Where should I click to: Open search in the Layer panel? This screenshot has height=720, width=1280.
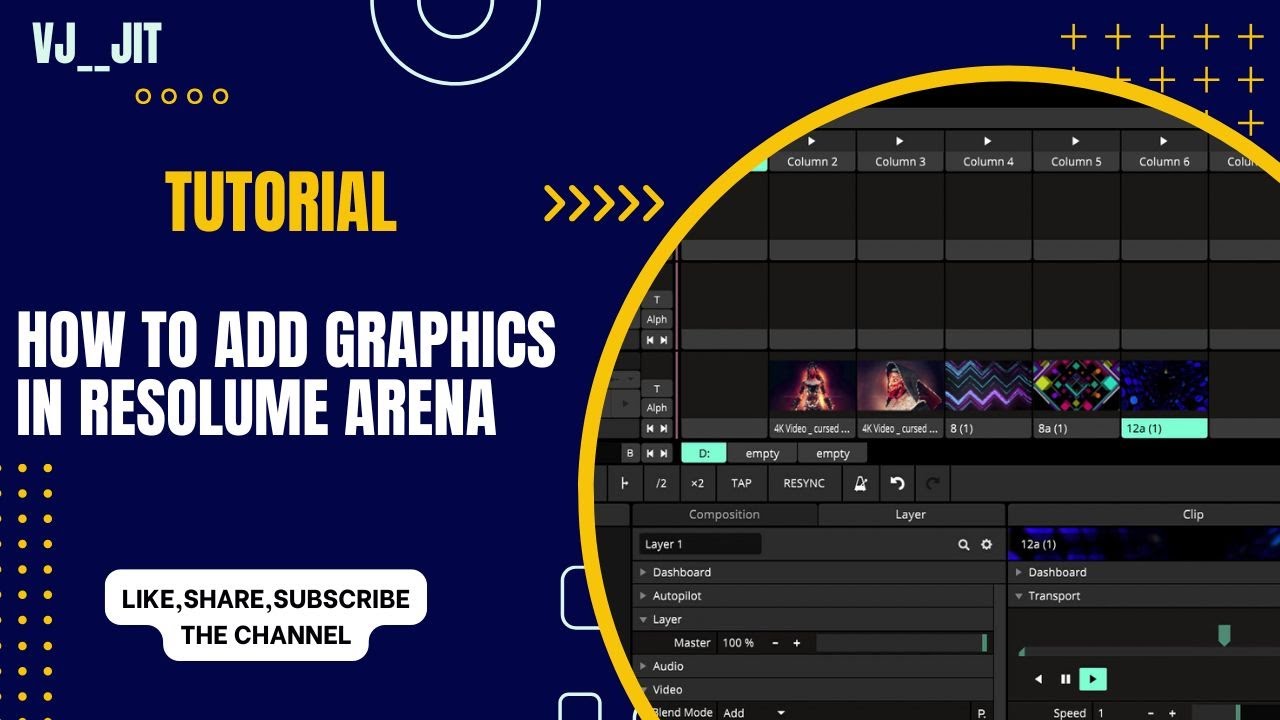pos(964,545)
